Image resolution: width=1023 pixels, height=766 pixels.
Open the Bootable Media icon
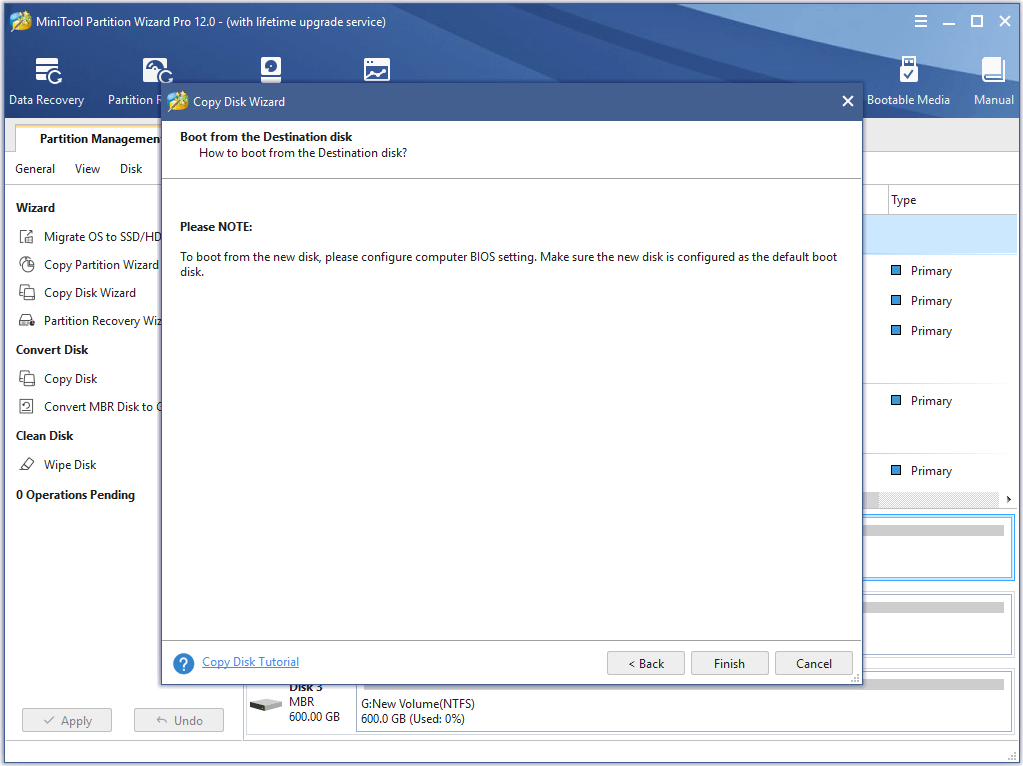pyautogui.click(x=908, y=69)
